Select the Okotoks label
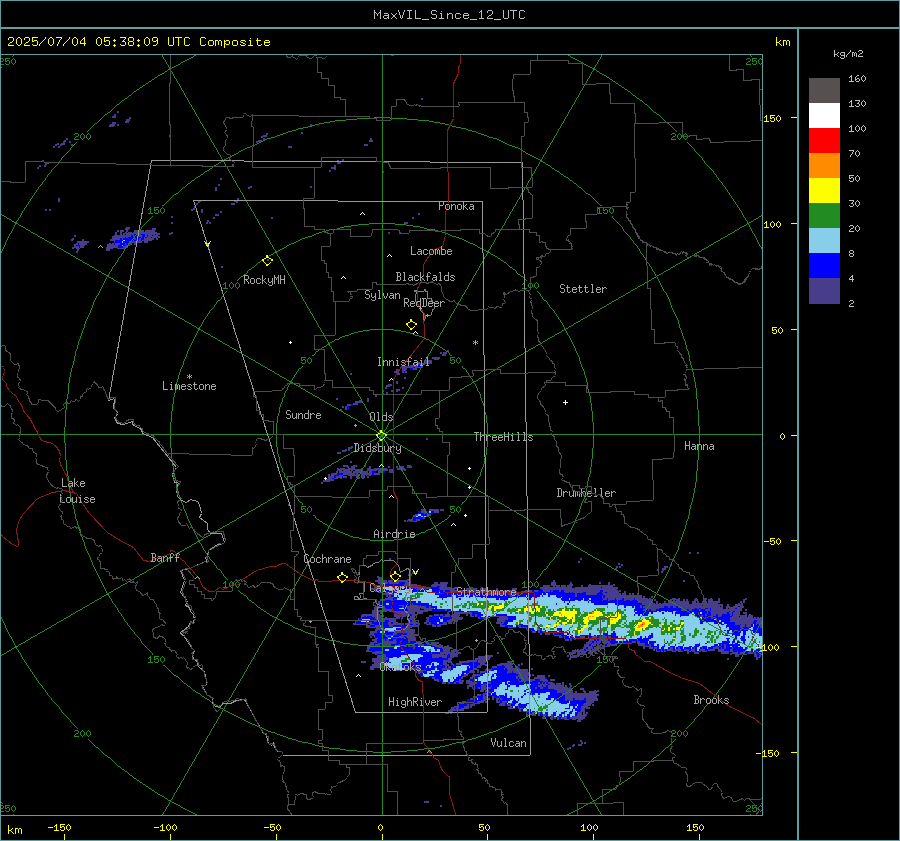 [401, 667]
